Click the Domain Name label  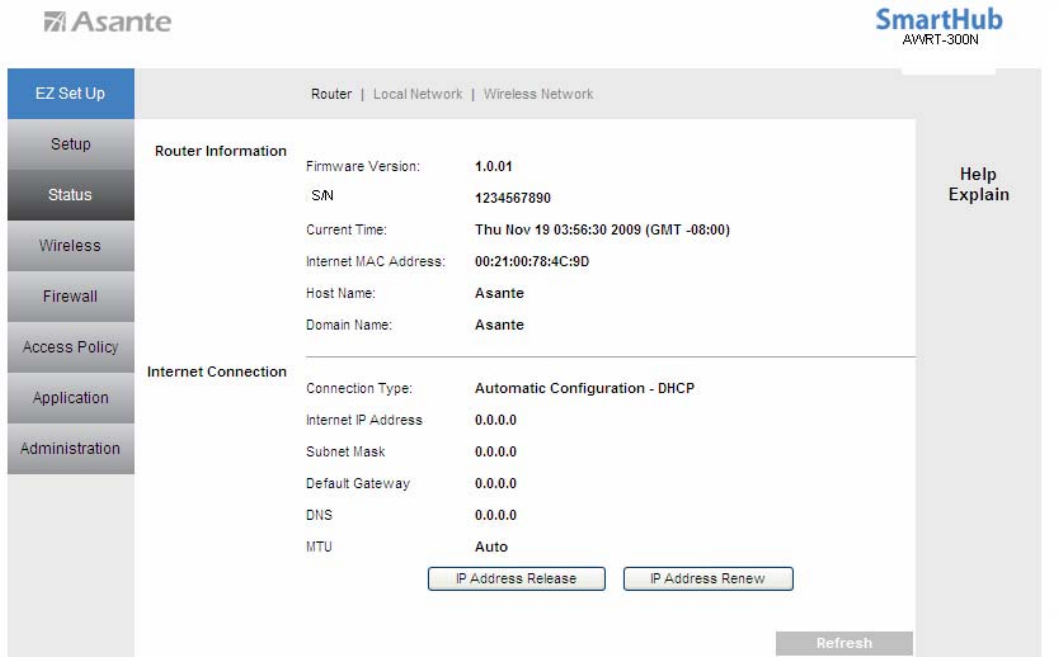348,324
